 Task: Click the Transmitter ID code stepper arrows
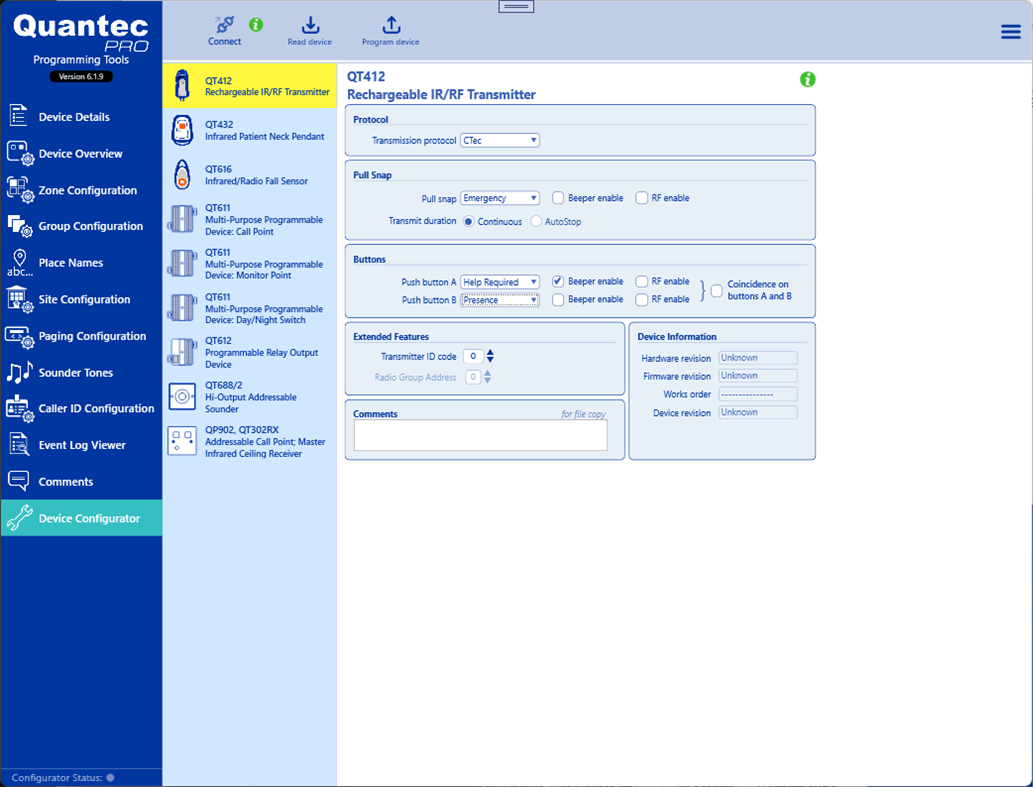click(490, 356)
